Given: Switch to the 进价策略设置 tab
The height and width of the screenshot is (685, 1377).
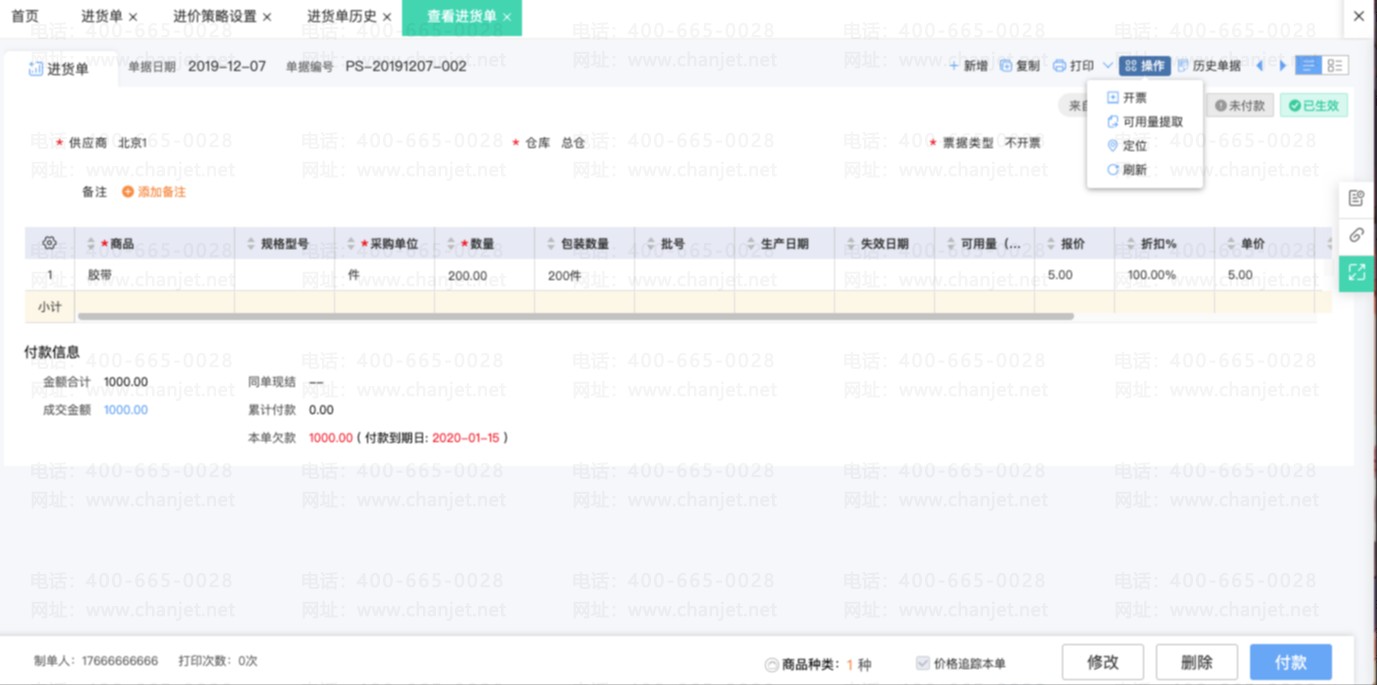Looking at the screenshot, I should 215,16.
